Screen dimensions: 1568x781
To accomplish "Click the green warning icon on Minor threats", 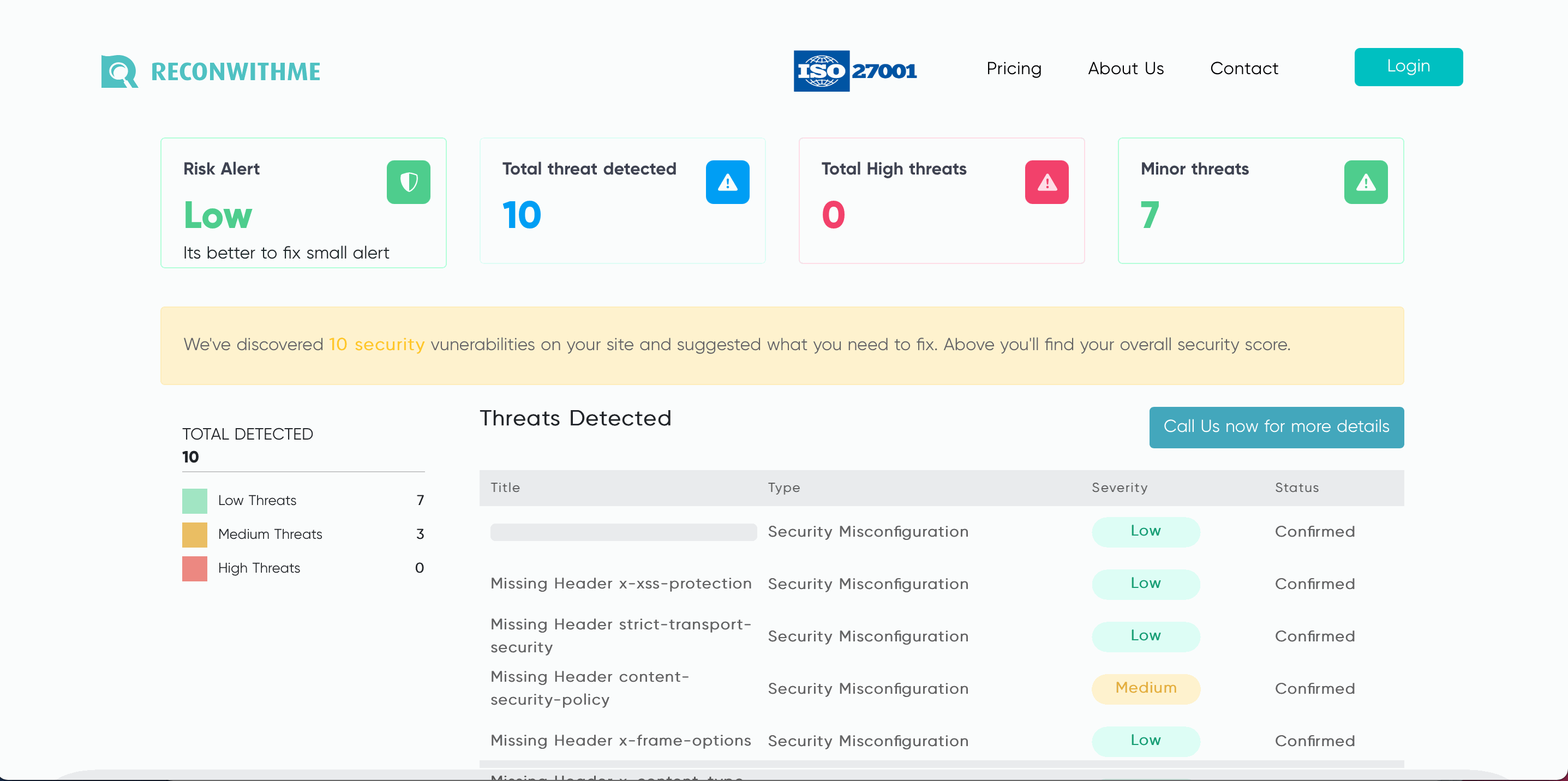I will click(x=1365, y=182).
